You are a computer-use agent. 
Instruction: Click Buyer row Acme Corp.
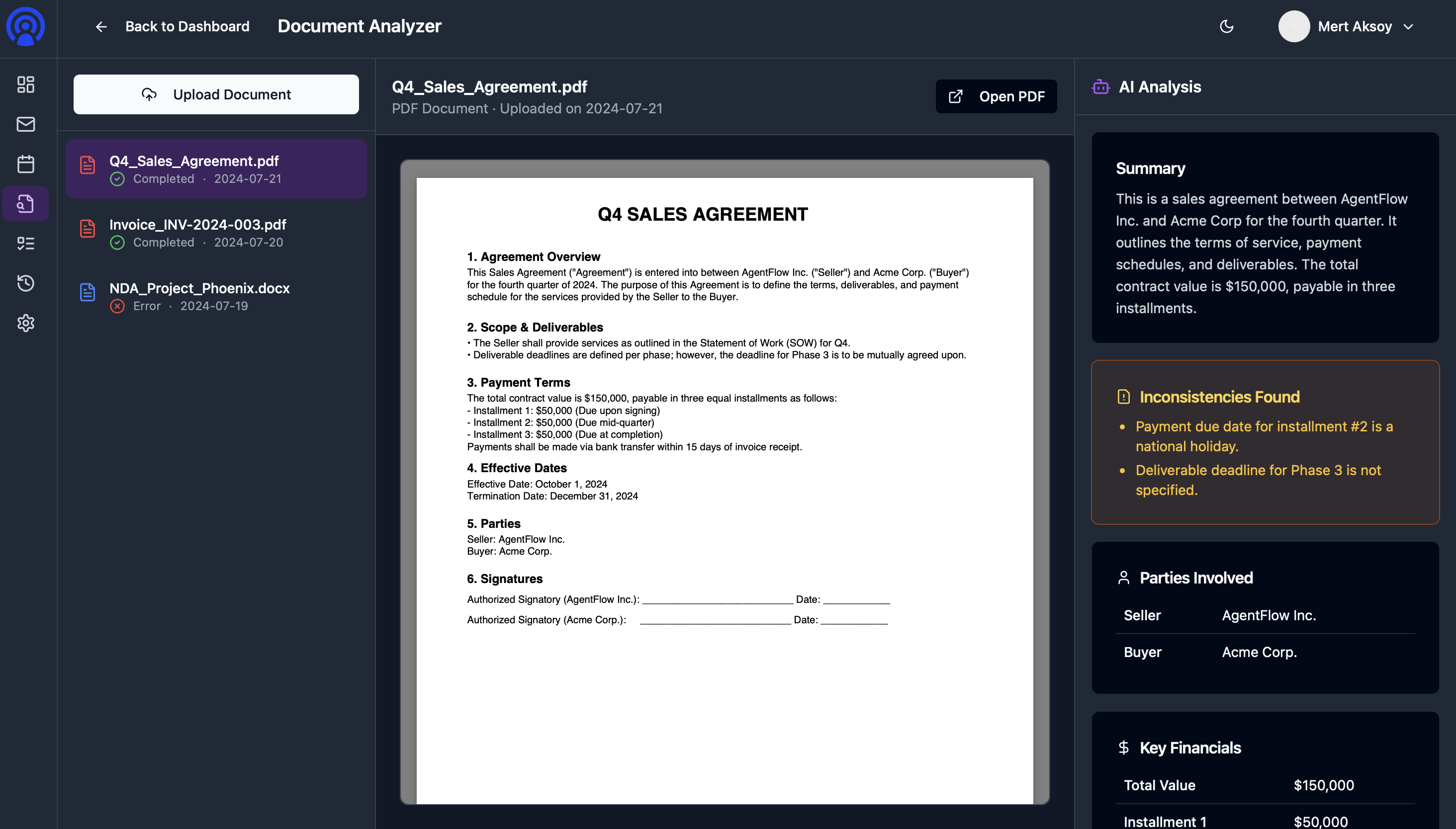pos(1265,653)
